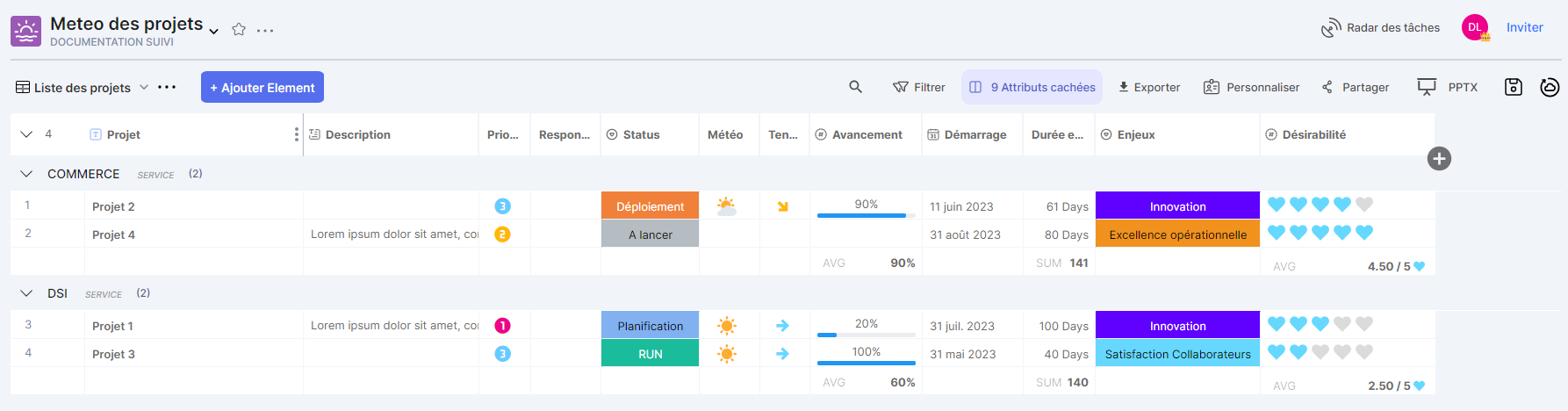Set Projet 3 desirability to fifth heart

pyautogui.click(x=1363, y=352)
